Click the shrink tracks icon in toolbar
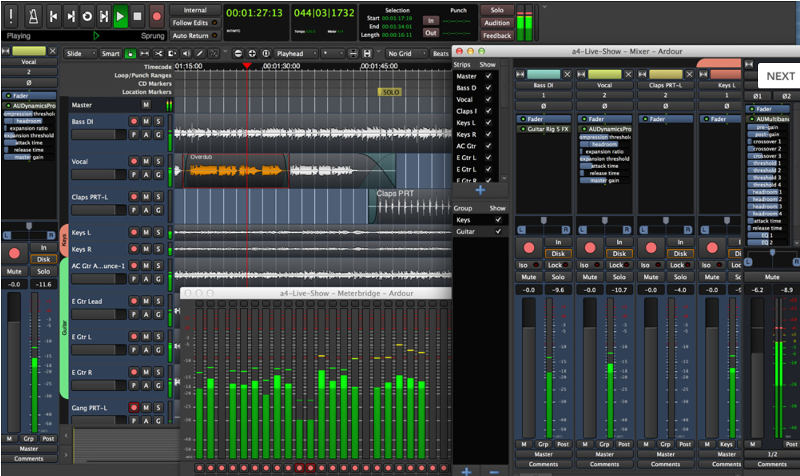Screen dimensions: 800x476 click(353, 54)
